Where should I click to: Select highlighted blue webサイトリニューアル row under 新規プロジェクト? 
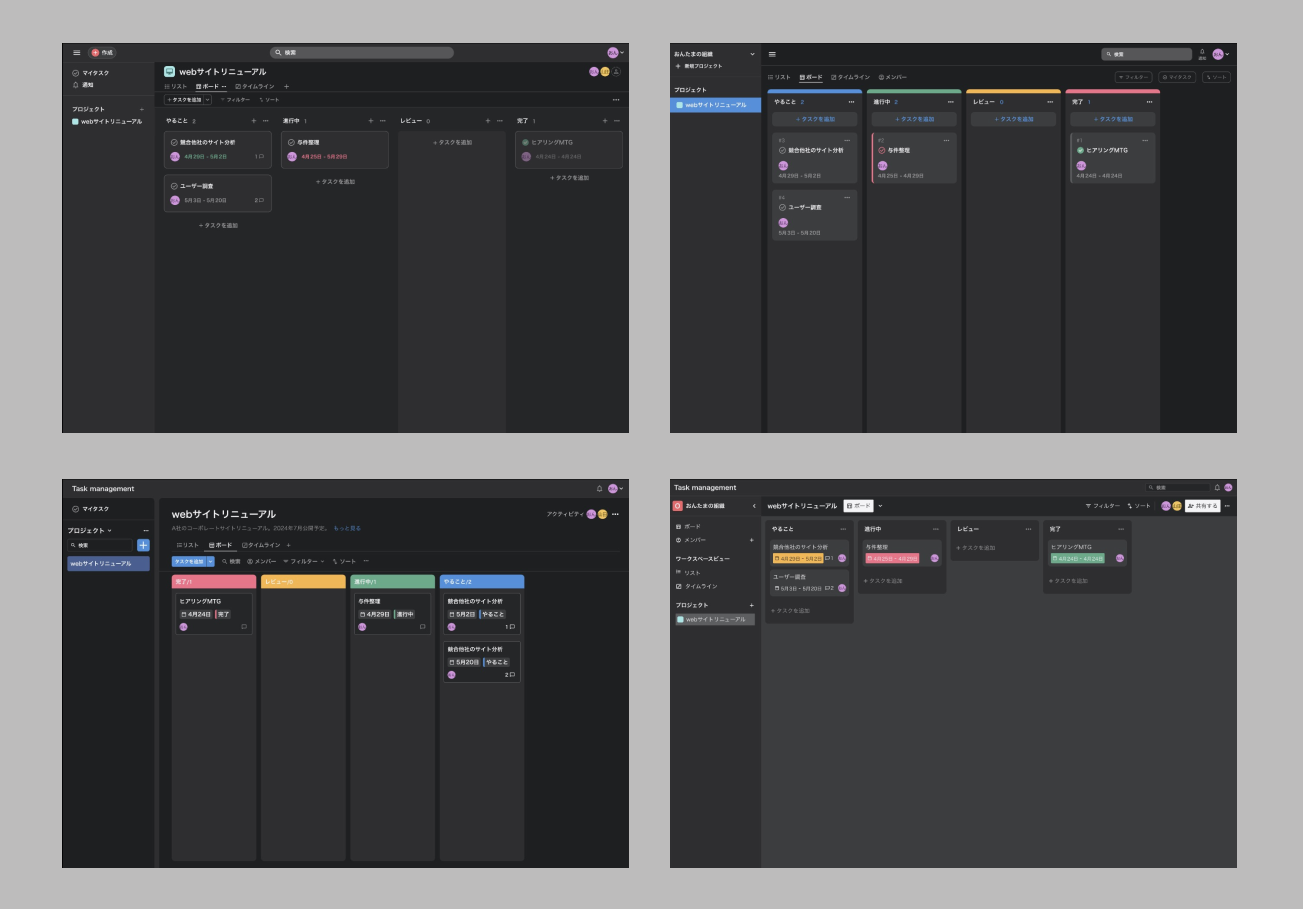point(715,105)
